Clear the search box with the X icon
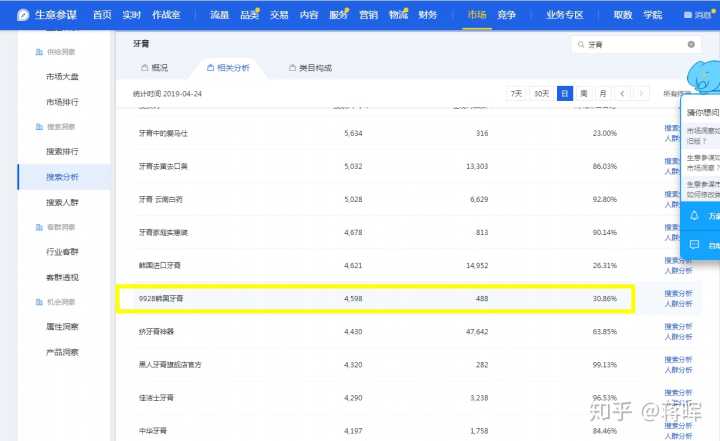This screenshot has width=720, height=441. (x=691, y=45)
